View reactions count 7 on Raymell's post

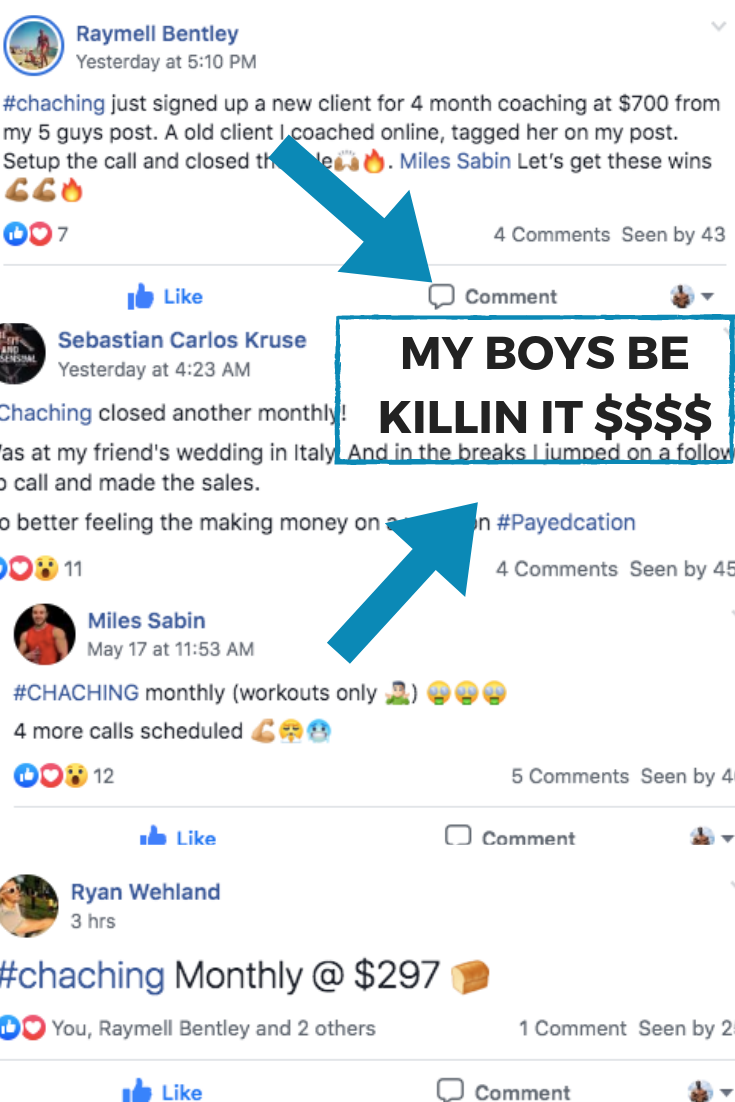36,234
